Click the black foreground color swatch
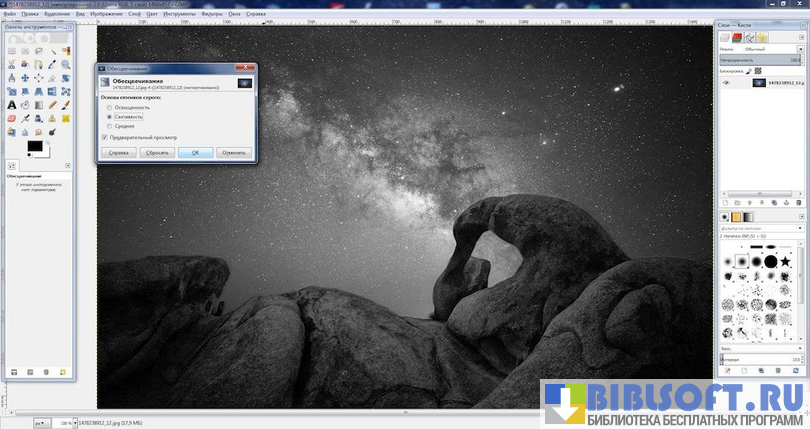Image resolution: width=810 pixels, height=429 pixels. (x=34, y=147)
